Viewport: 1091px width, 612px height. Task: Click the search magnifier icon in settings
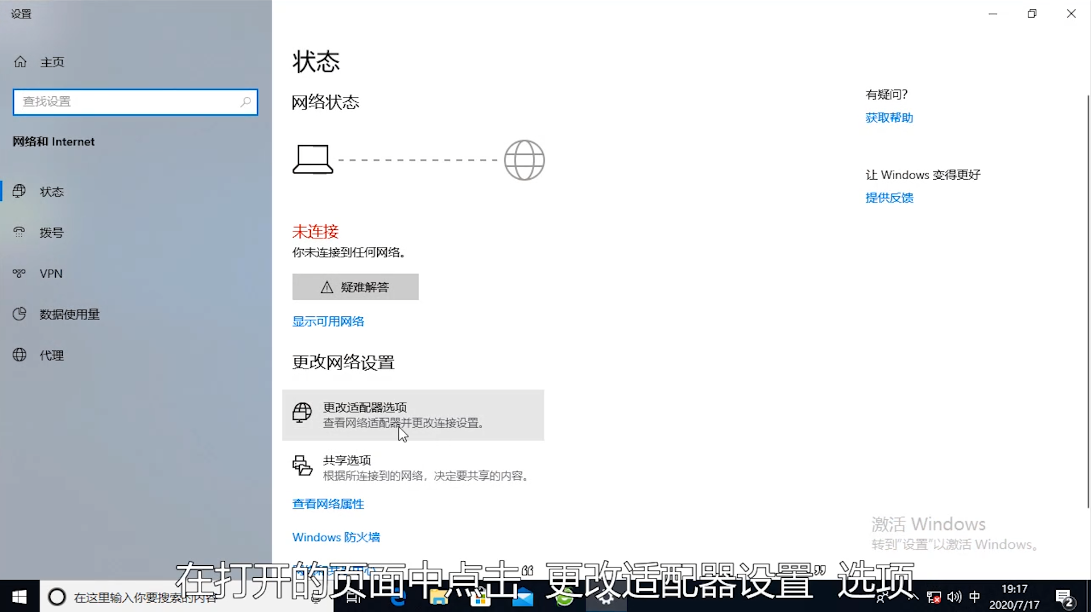coord(246,102)
